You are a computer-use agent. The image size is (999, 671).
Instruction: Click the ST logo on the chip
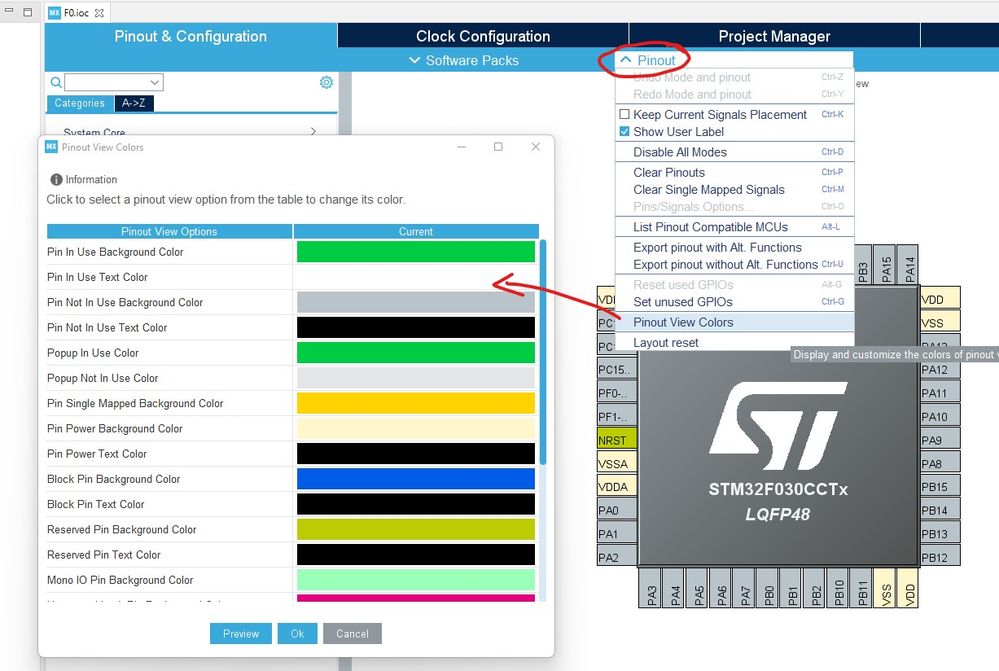pos(778,426)
